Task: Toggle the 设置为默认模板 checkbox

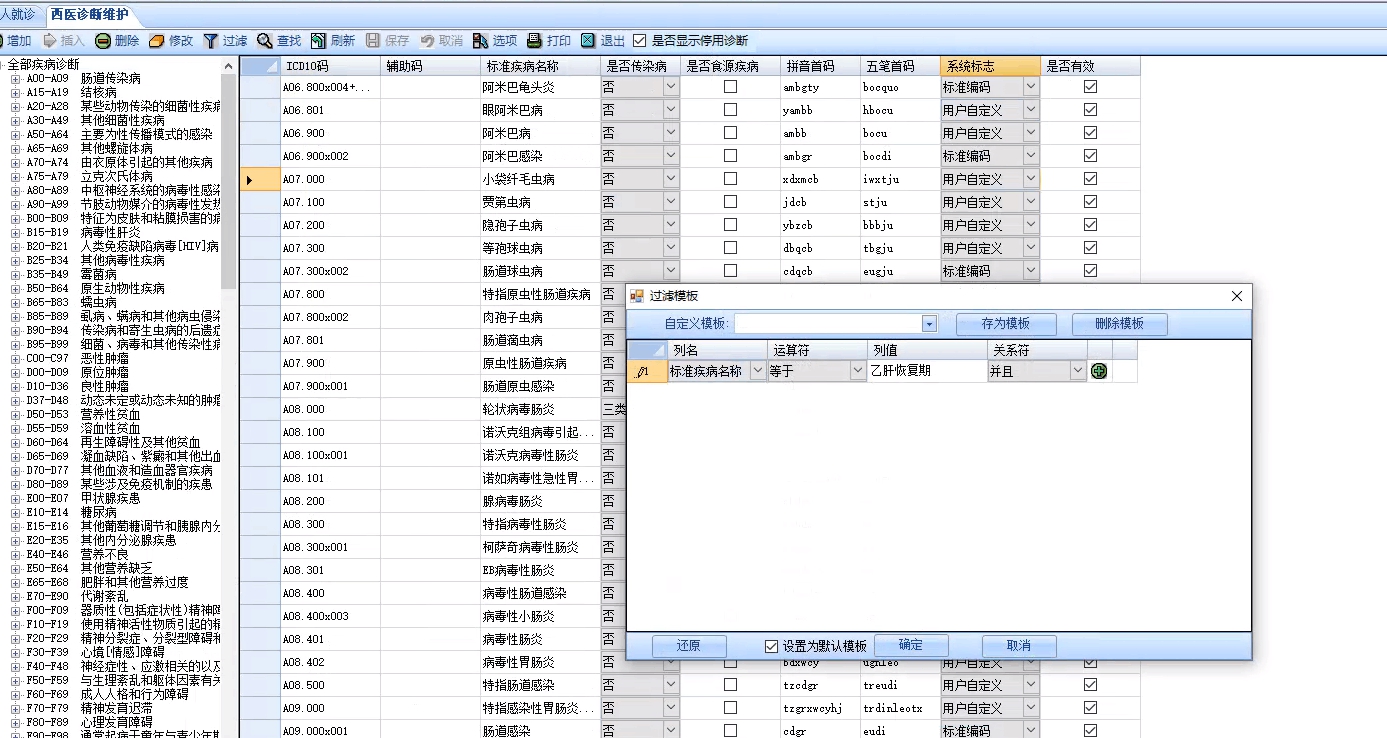Action: (771, 646)
